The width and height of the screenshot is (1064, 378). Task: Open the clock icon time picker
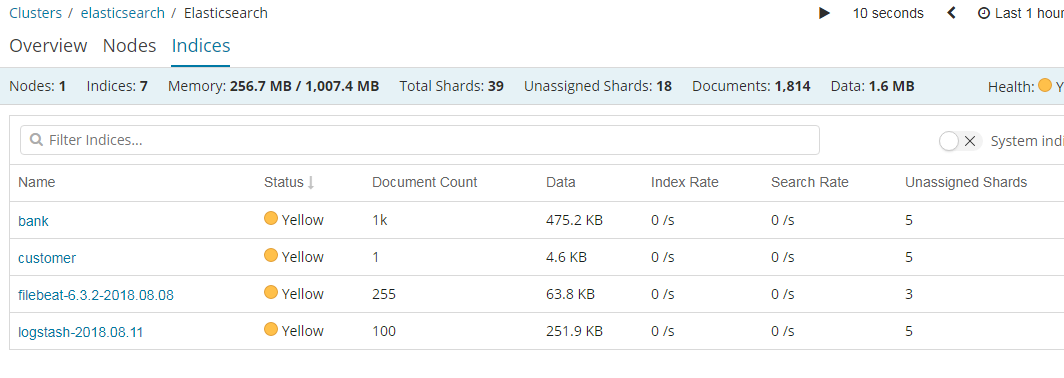pos(984,14)
